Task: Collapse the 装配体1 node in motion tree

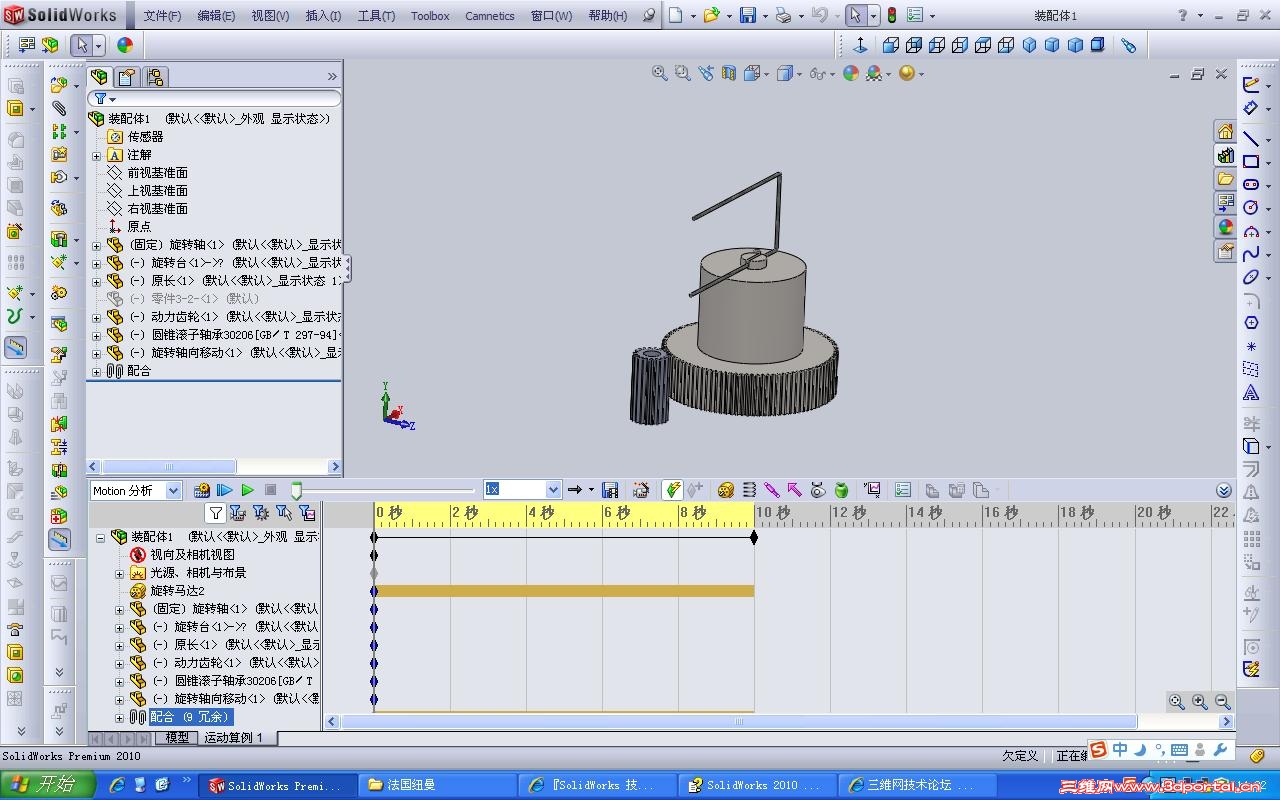Action: 101,537
